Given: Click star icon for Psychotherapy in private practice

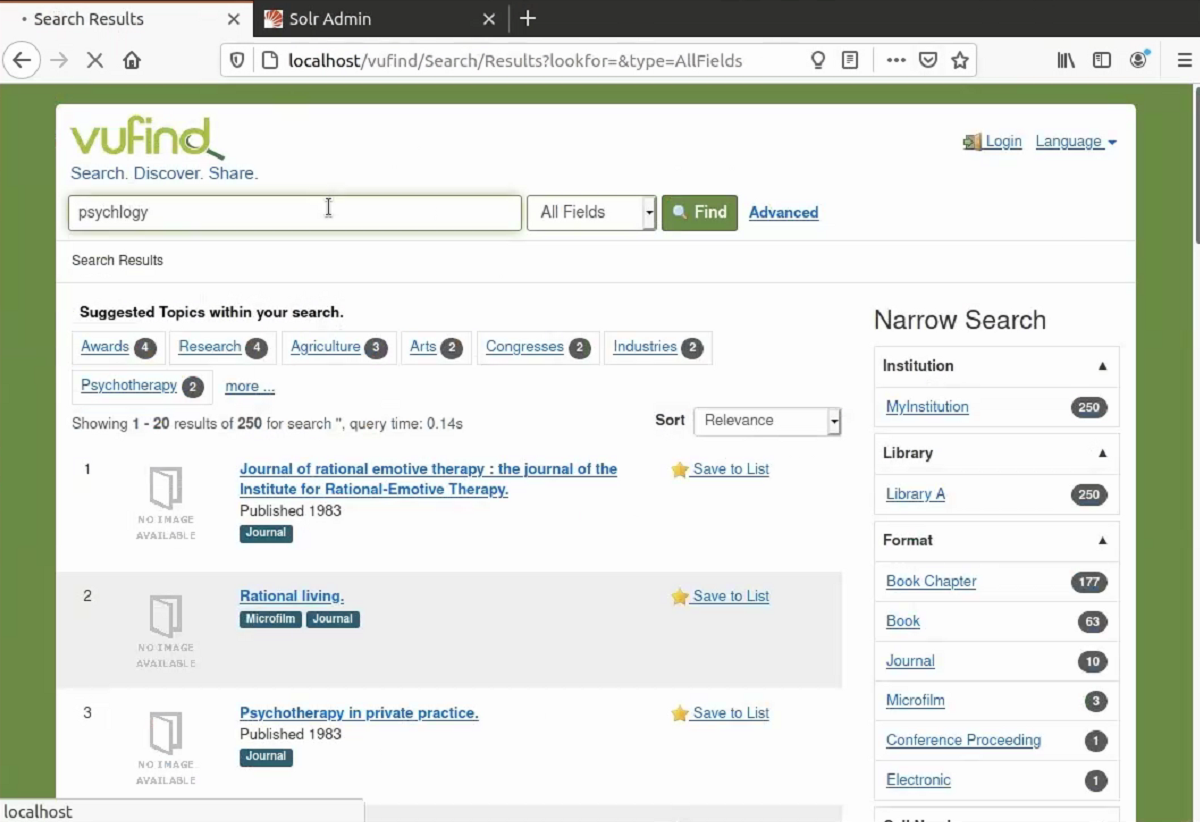Looking at the screenshot, I should (680, 714).
